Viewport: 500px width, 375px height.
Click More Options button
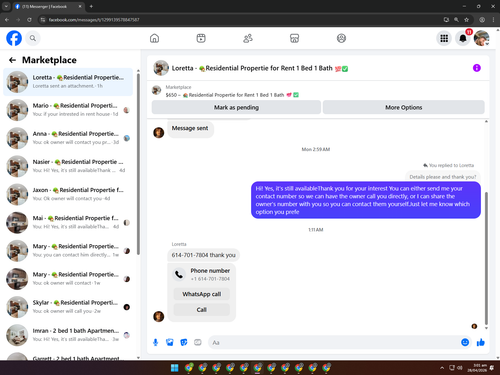point(404,107)
